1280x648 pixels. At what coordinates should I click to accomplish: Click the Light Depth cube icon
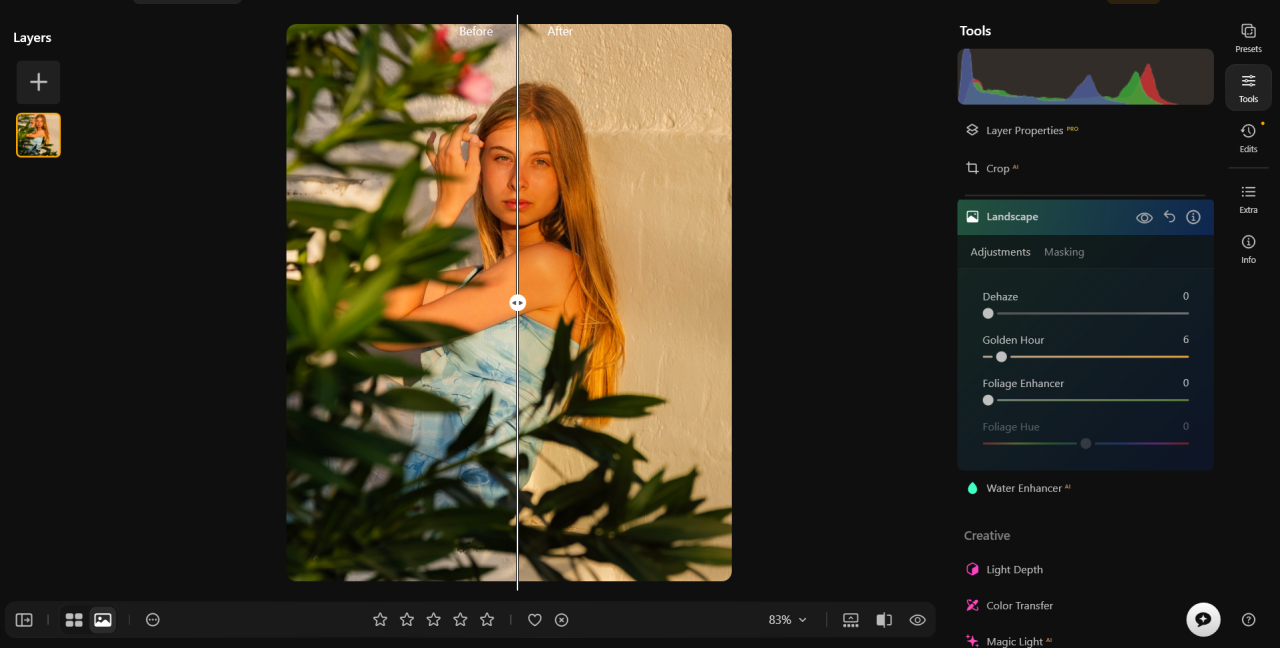pyautogui.click(x=972, y=570)
